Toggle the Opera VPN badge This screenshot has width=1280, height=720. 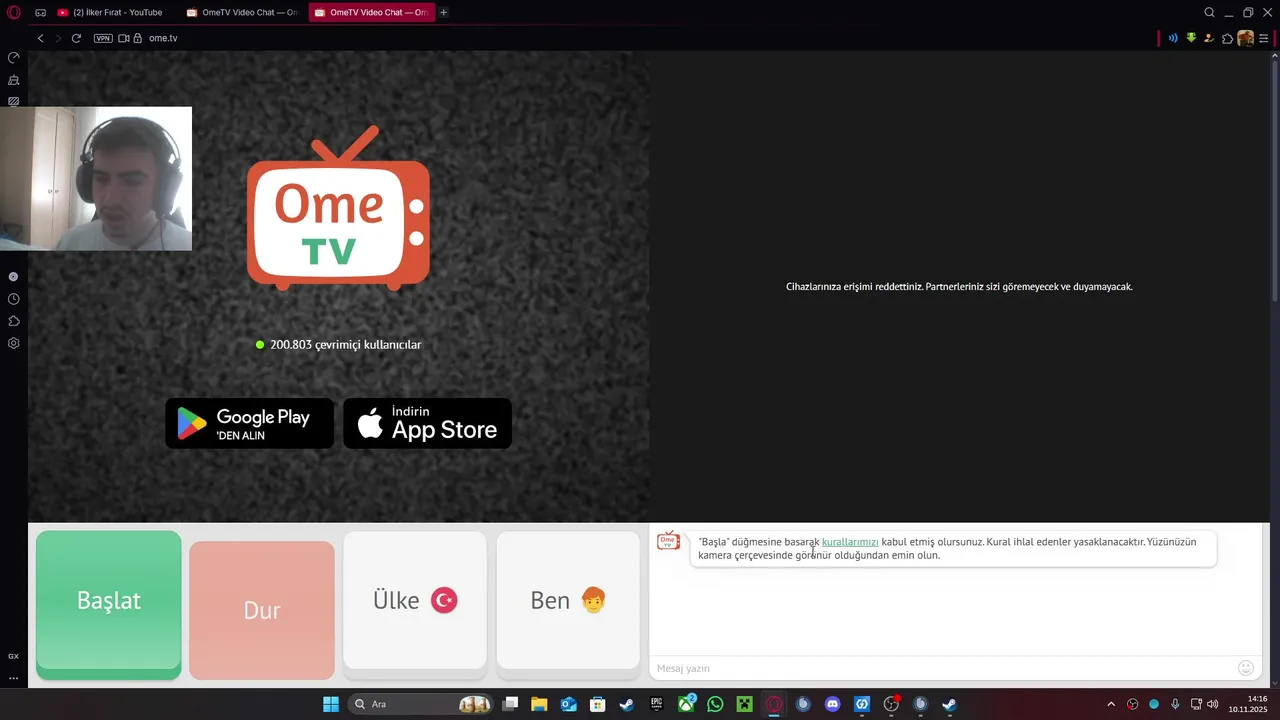pyautogui.click(x=103, y=38)
